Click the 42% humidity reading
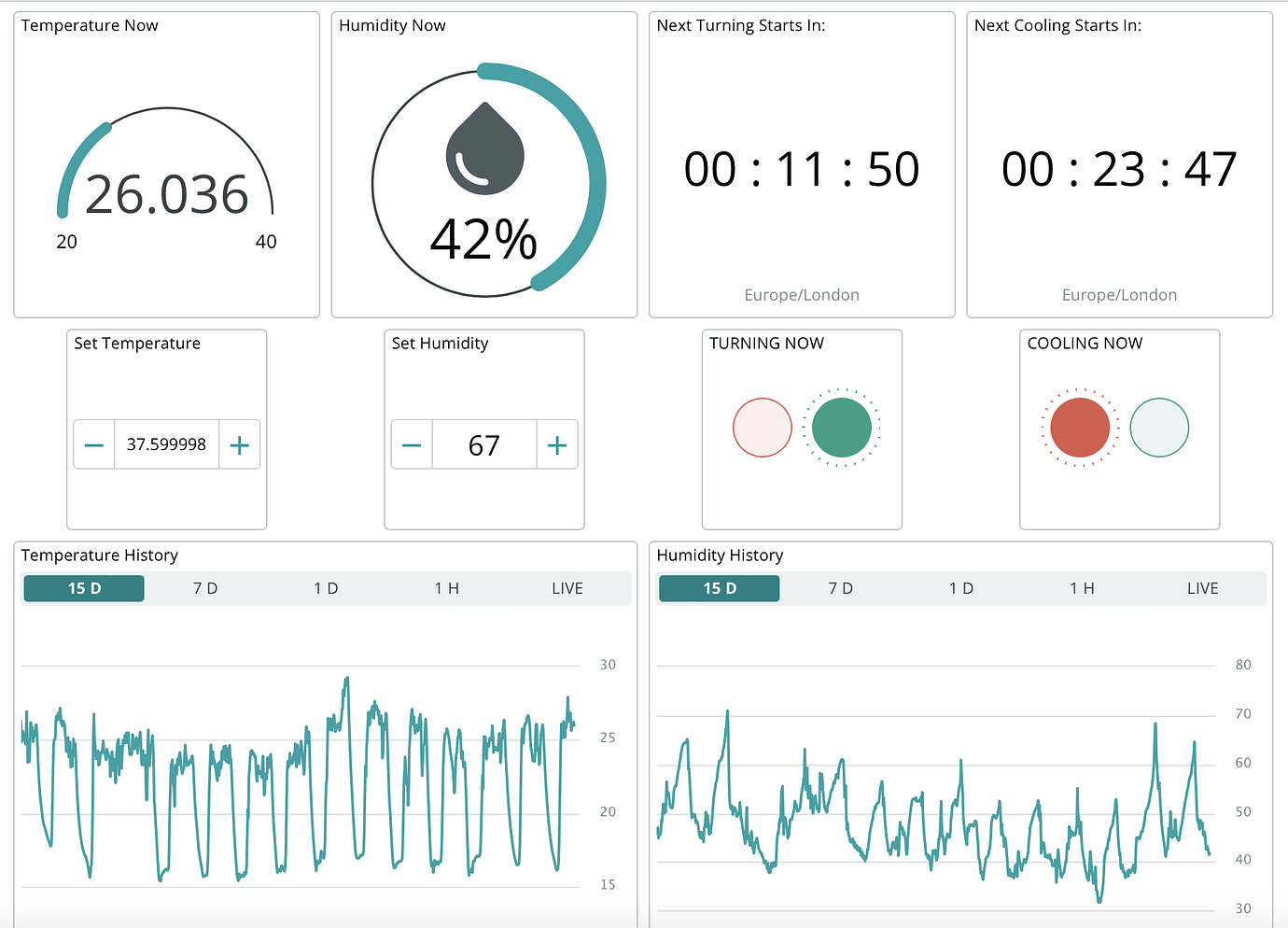1288x928 pixels. click(x=483, y=241)
